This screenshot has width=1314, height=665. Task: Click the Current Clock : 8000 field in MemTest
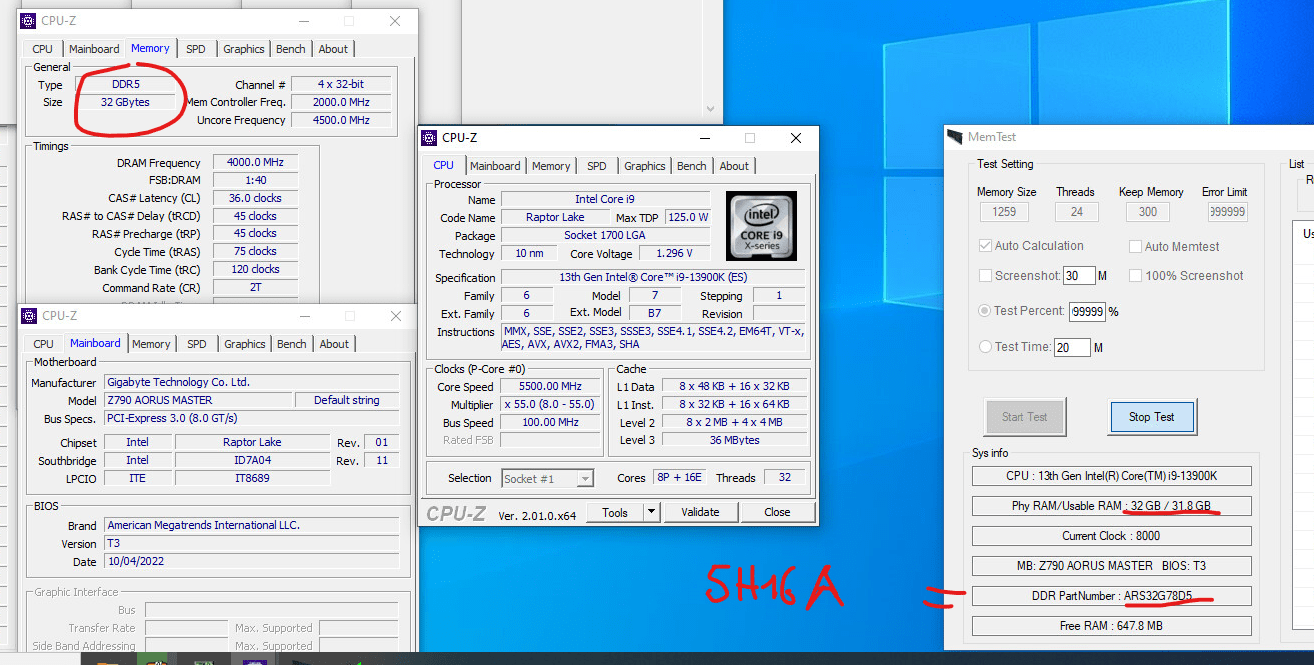tap(1111, 536)
